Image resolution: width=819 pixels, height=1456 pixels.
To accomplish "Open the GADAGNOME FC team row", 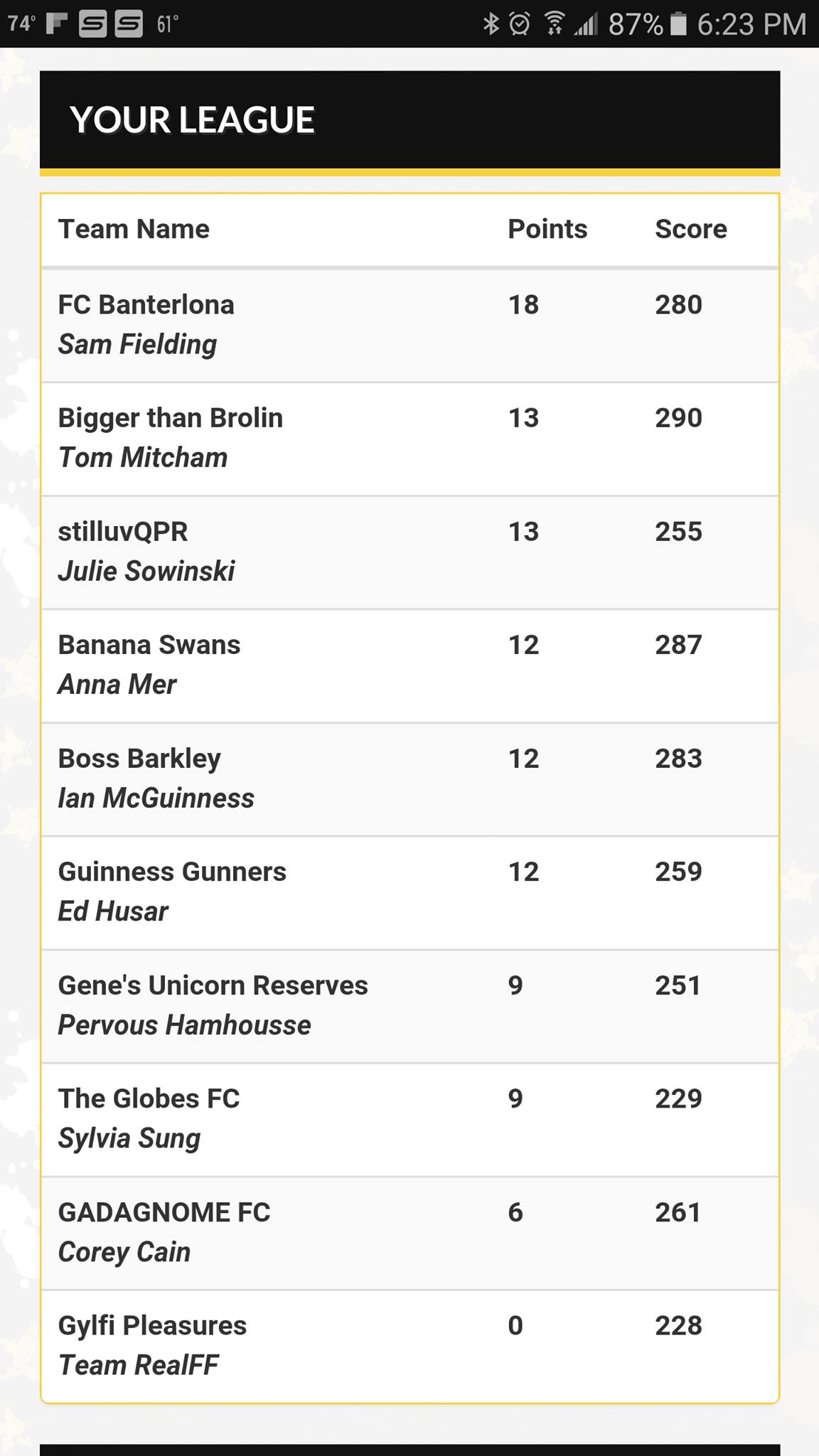I will 410,1233.
